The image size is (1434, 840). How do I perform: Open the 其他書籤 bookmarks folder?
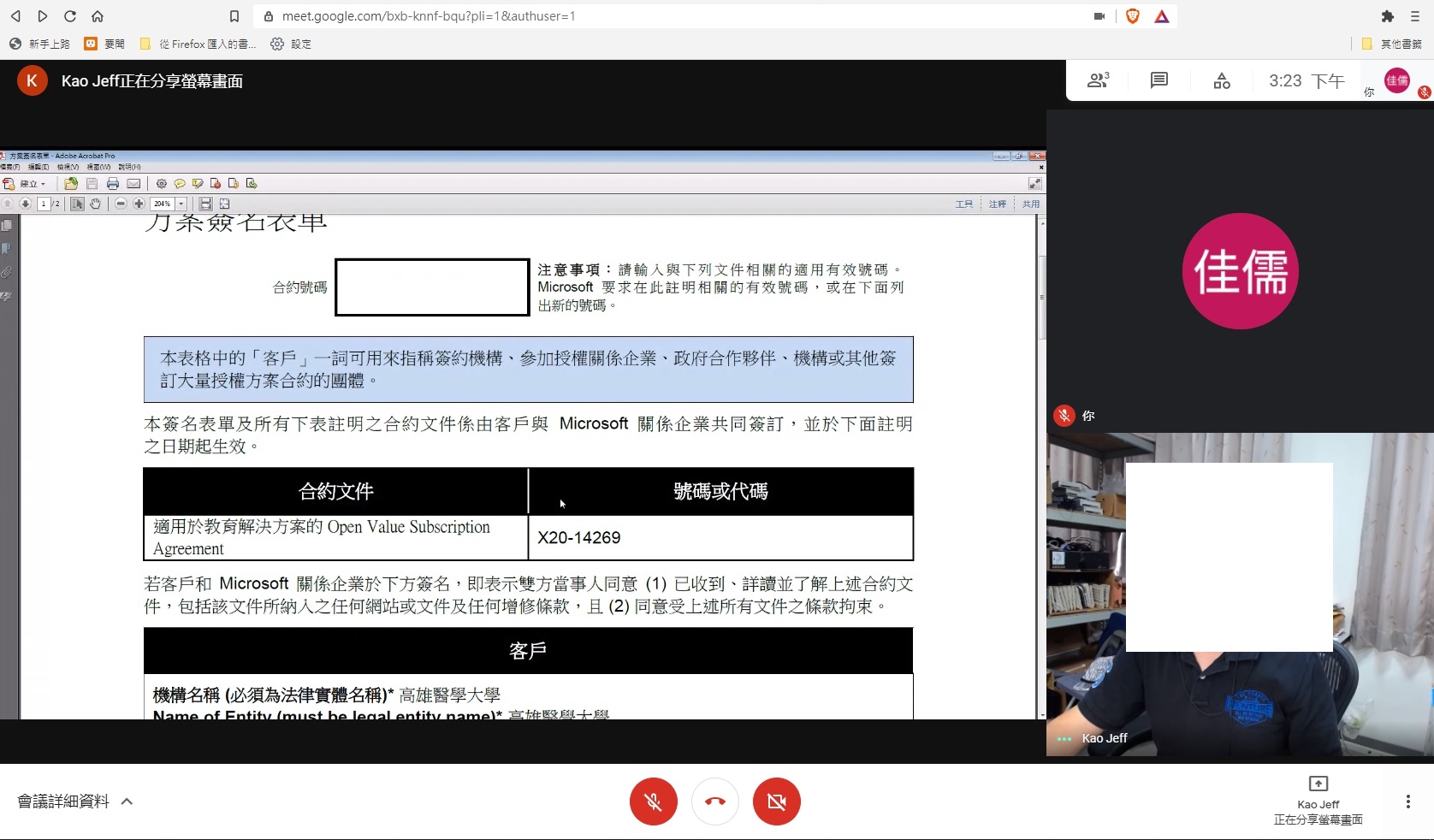coord(1392,44)
